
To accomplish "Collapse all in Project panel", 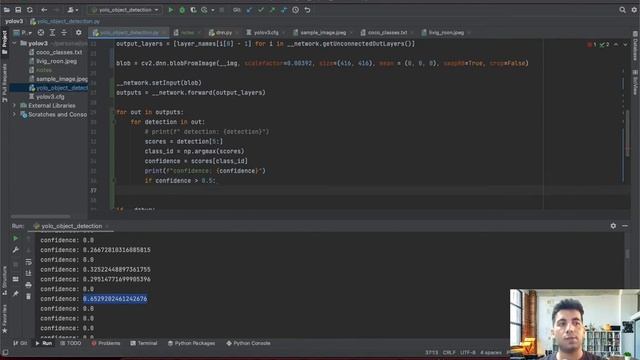I will click(x=64, y=32).
